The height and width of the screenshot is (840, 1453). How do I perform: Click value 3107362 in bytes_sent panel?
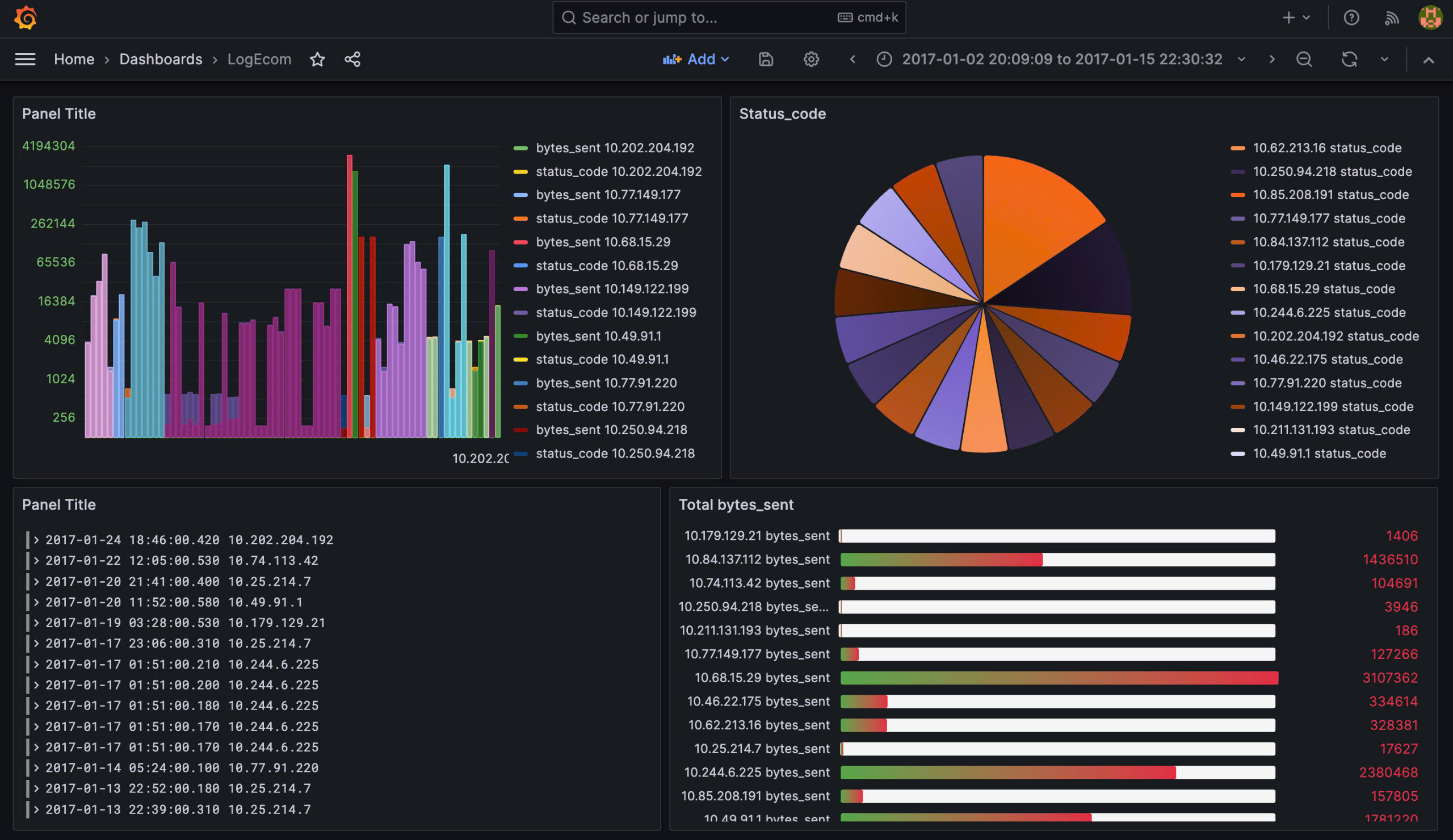pyautogui.click(x=1389, y=678)
